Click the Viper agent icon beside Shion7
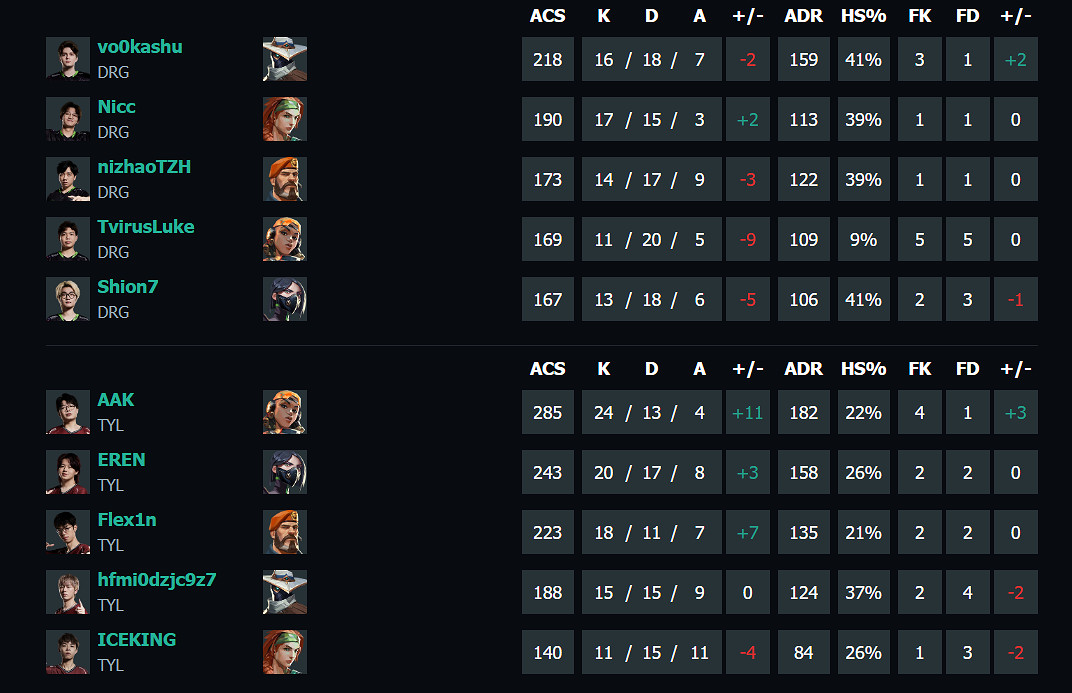The height and width of the screenshot is (693, 1072). click(285, 299)
